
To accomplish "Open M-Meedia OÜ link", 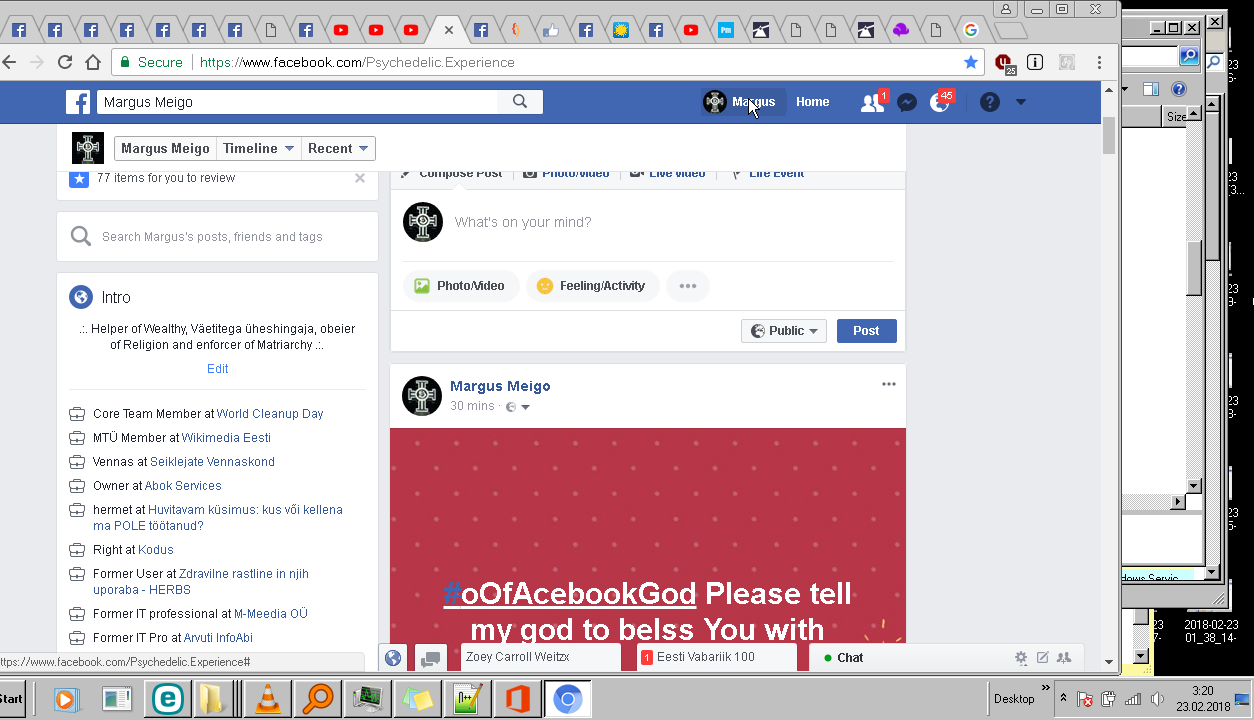I will point(271,614).
